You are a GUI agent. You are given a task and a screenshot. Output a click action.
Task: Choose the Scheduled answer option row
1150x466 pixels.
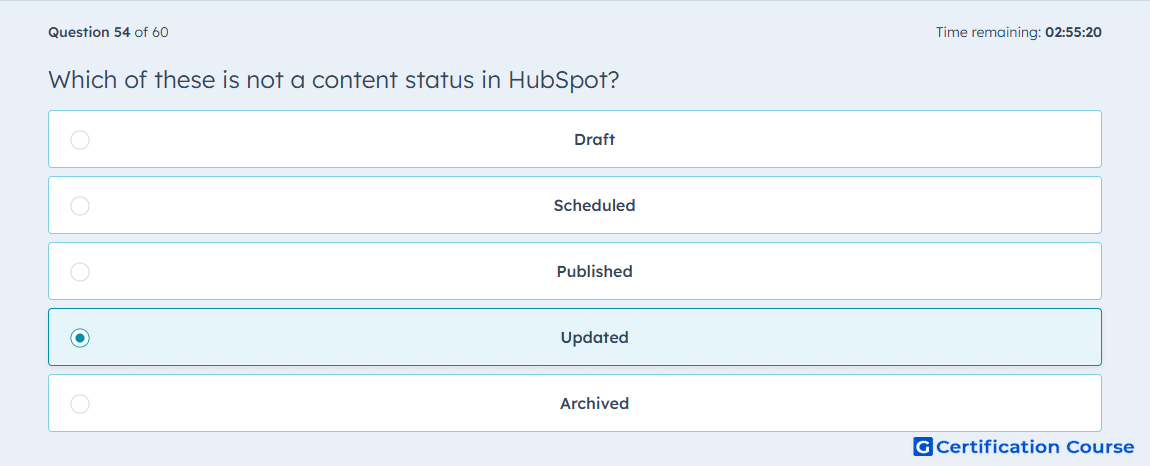pos(575,205)
